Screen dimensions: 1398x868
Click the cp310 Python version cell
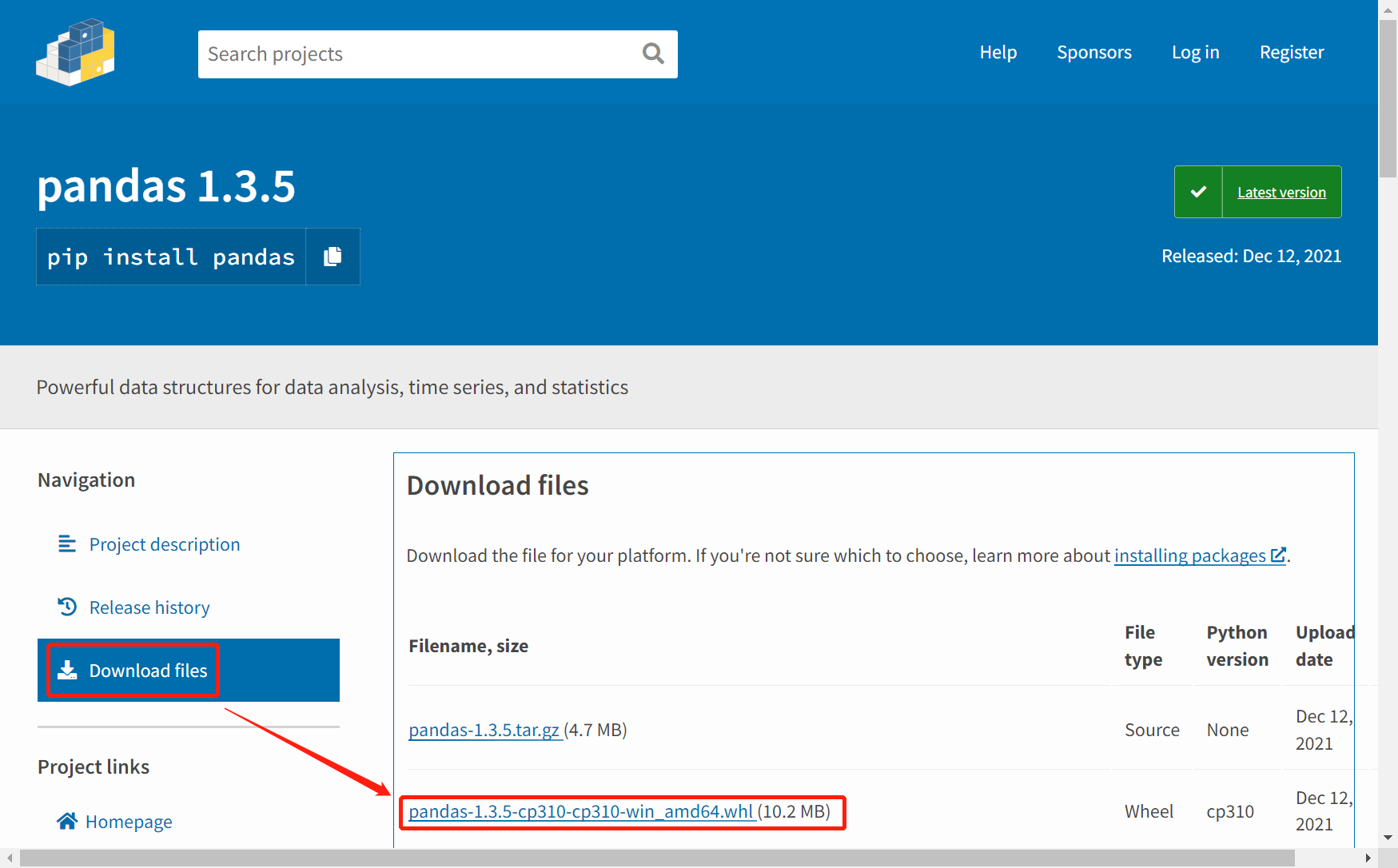pyautogui.click(x=1230, y=811)
